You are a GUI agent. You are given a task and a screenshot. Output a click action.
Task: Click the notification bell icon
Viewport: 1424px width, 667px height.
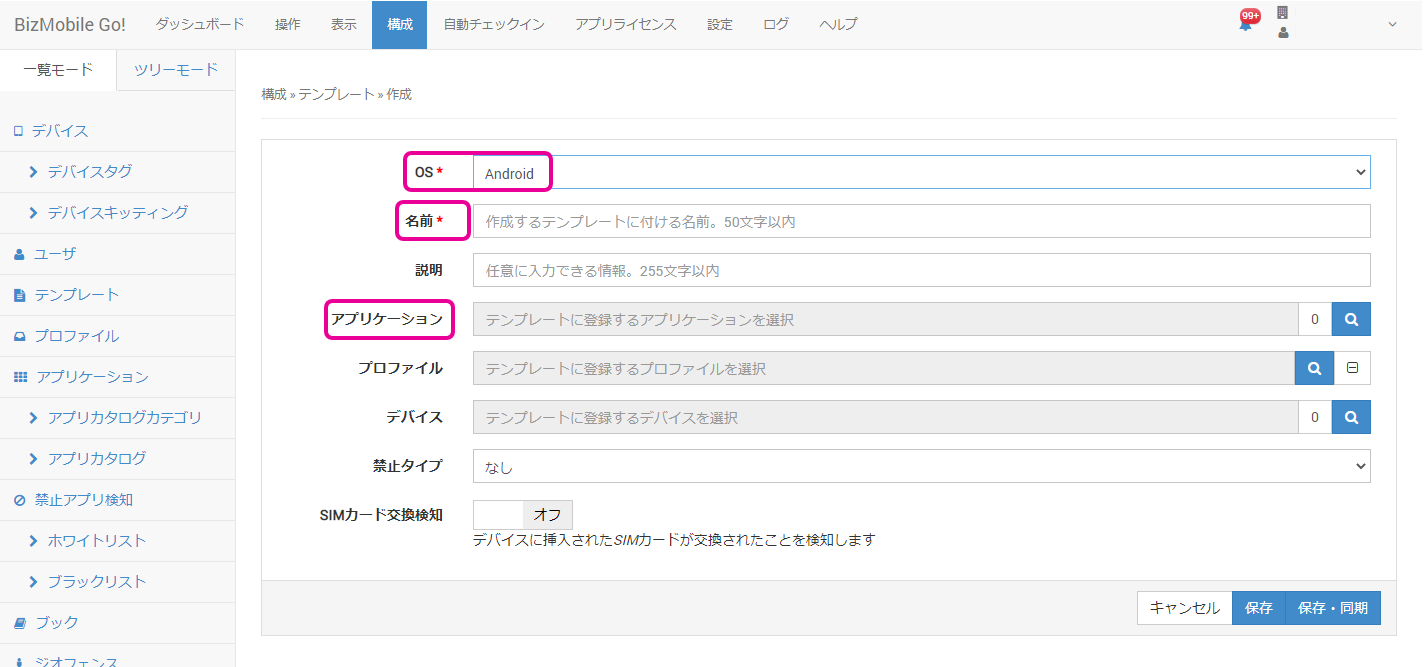pos(1246,24)
